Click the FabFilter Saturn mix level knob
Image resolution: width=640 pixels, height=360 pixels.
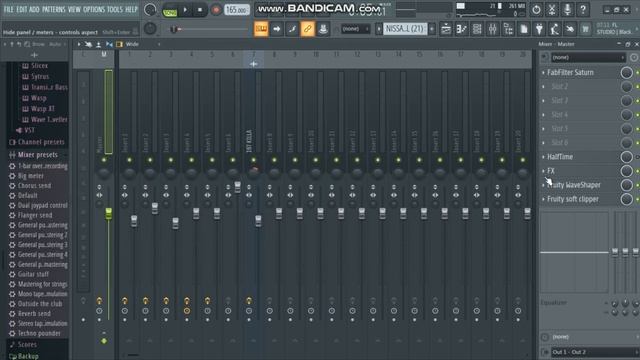coord(627,73)
